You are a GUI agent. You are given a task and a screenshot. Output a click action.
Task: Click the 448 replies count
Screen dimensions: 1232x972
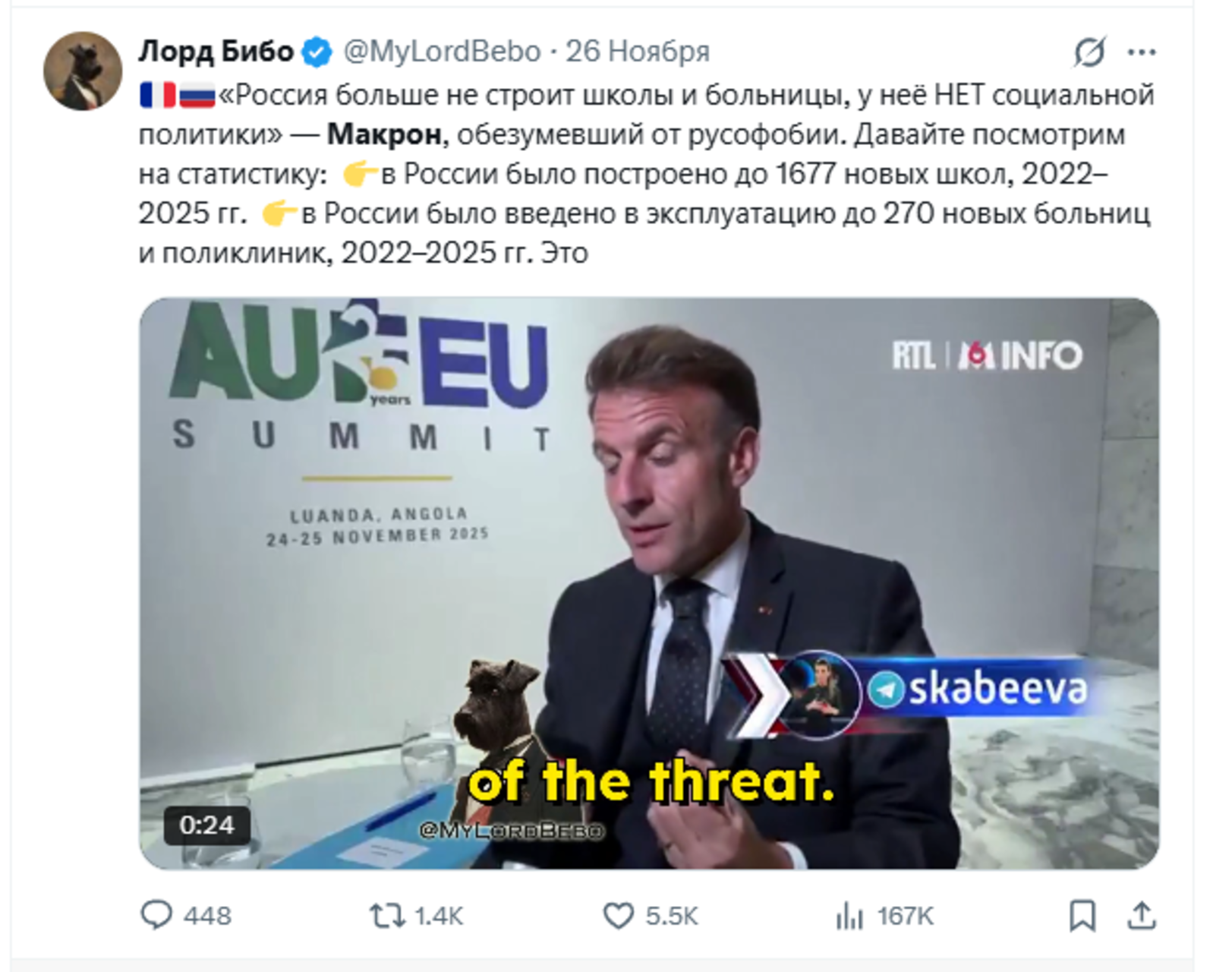pyautogui.click(x=207, y=916)
